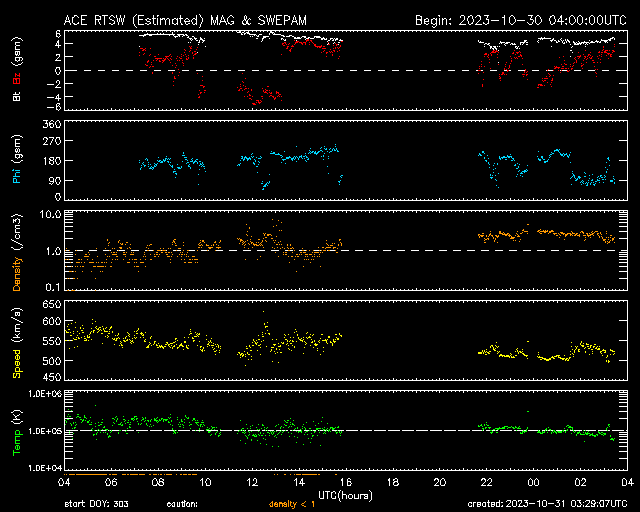
Task: Click the 'Phi (gsm)' axis label
Action: point(17,159)
